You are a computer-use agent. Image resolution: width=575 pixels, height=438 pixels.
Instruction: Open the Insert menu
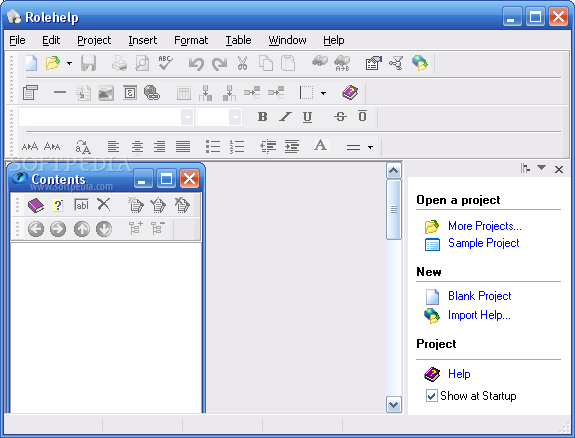coord(143,40)
